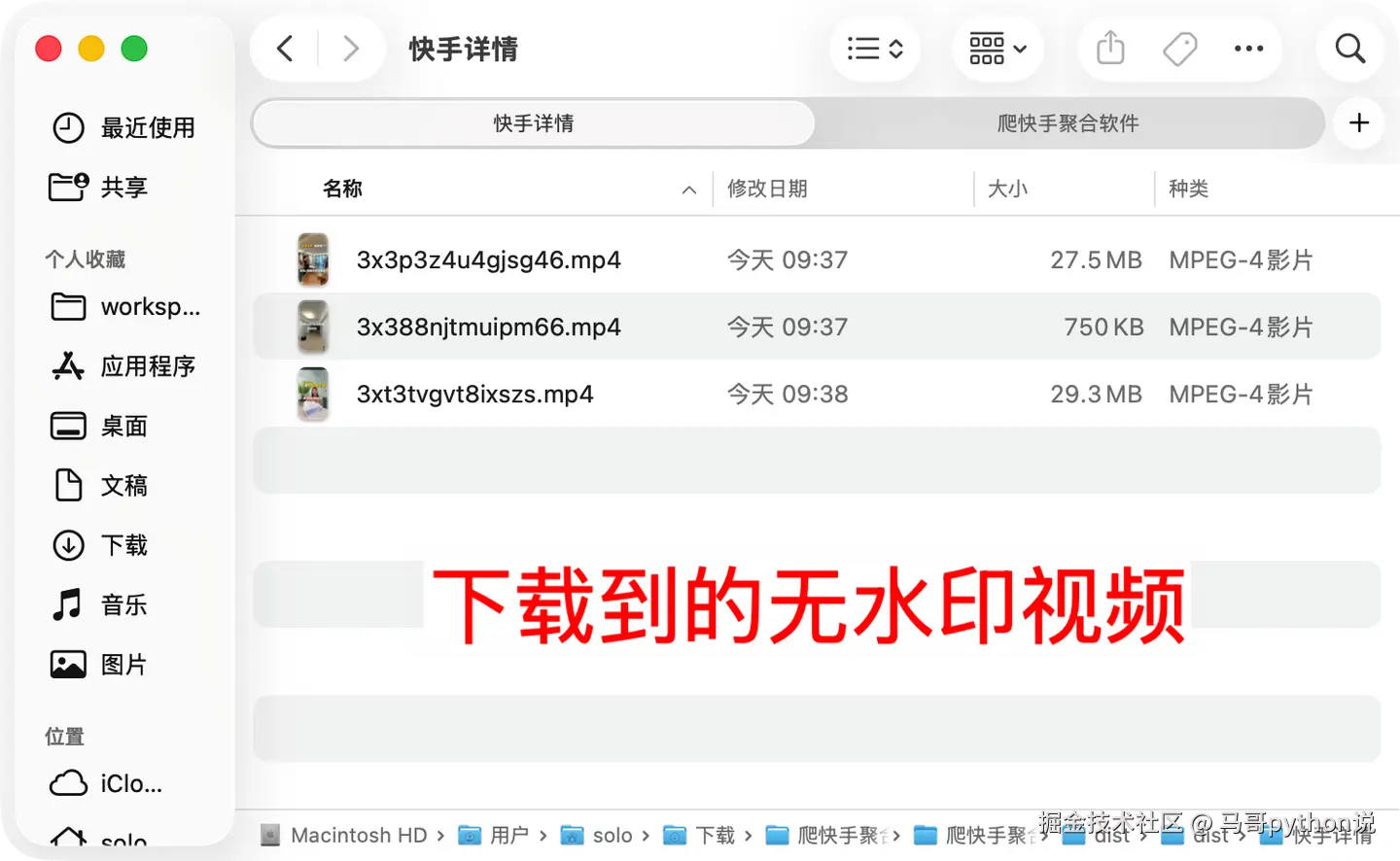Switch to the 爬快手聚合软件 tab

click(x=1067, y=123)
